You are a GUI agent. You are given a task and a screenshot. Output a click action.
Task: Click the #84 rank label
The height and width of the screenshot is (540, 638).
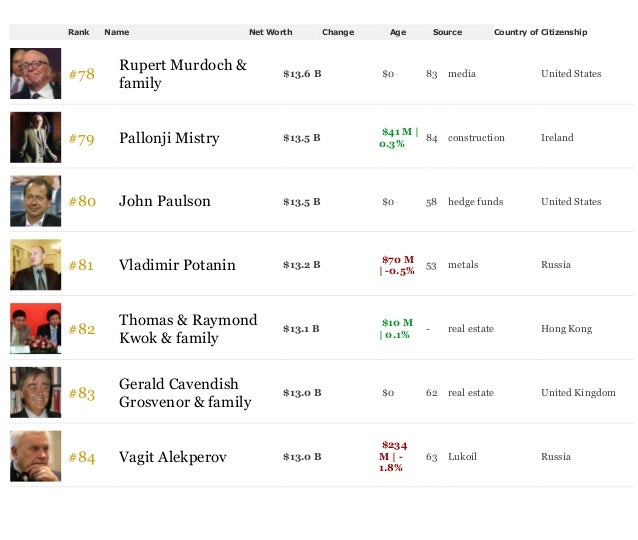pos(82,457)
